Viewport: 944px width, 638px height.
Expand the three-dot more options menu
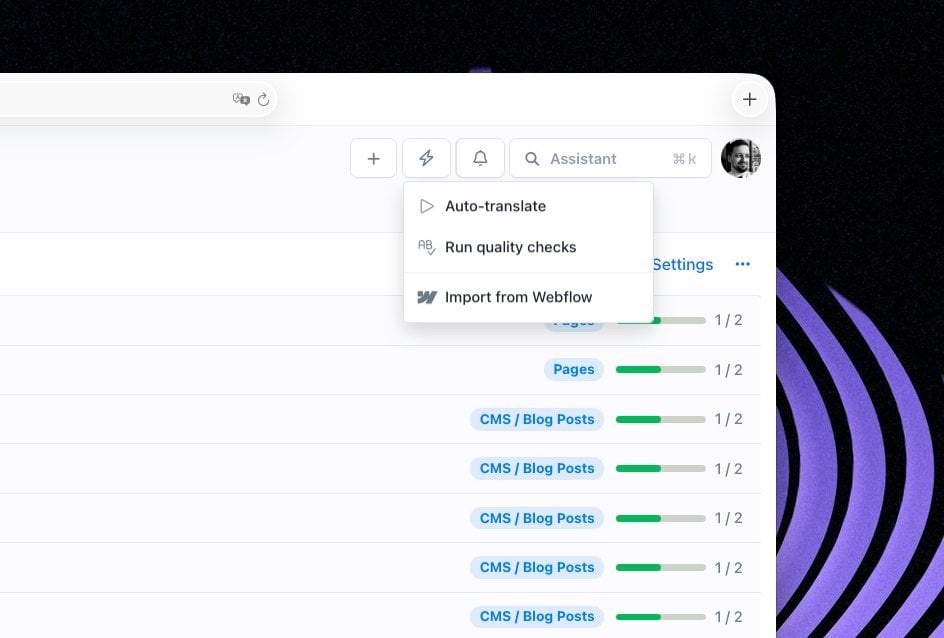742,264
